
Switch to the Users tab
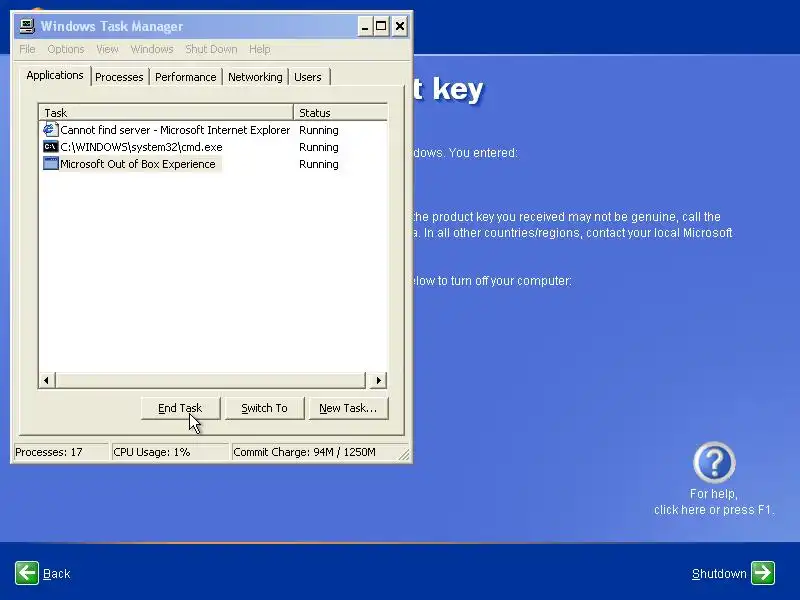308,77
